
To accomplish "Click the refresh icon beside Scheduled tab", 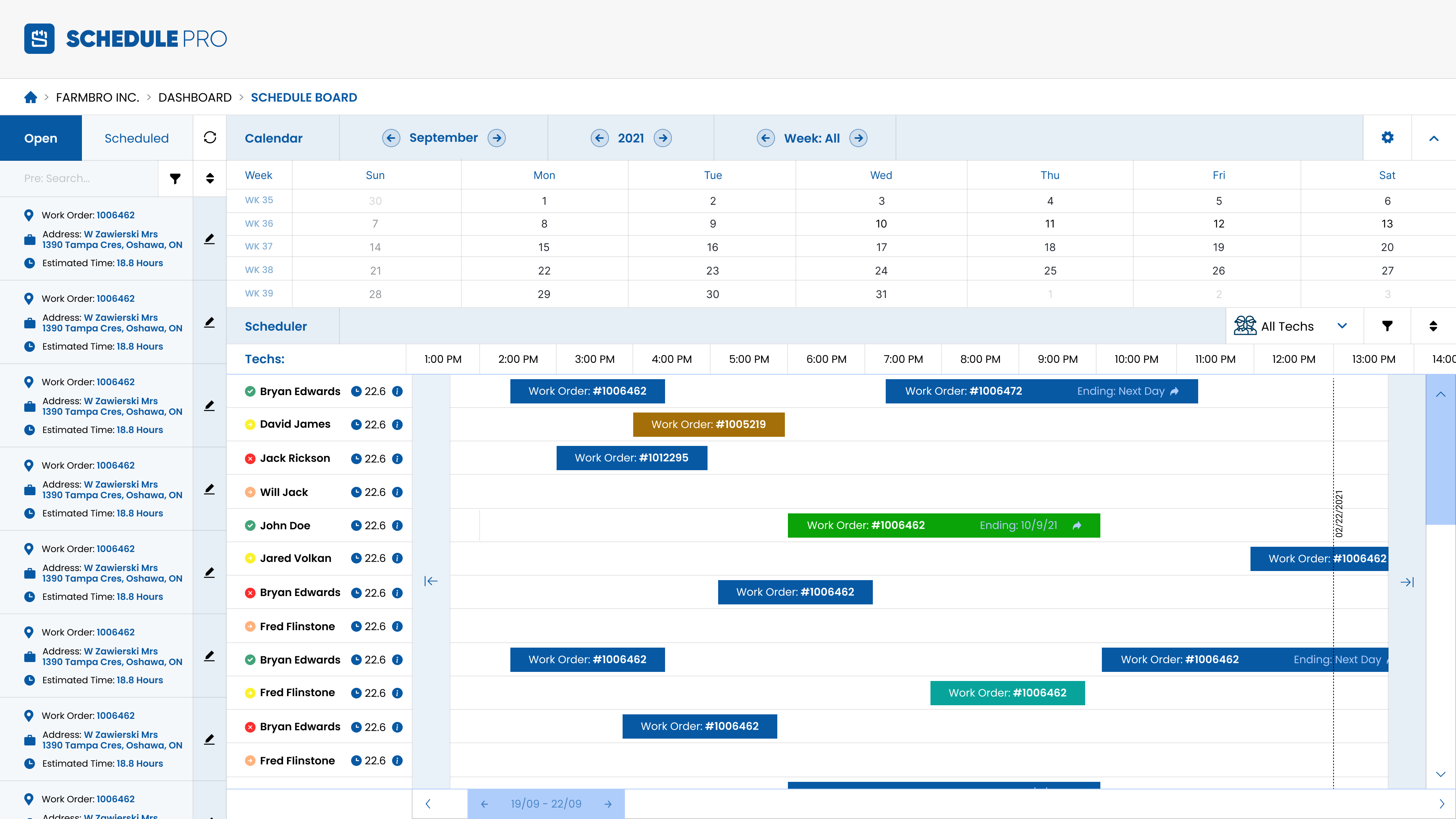I will 210,137.
